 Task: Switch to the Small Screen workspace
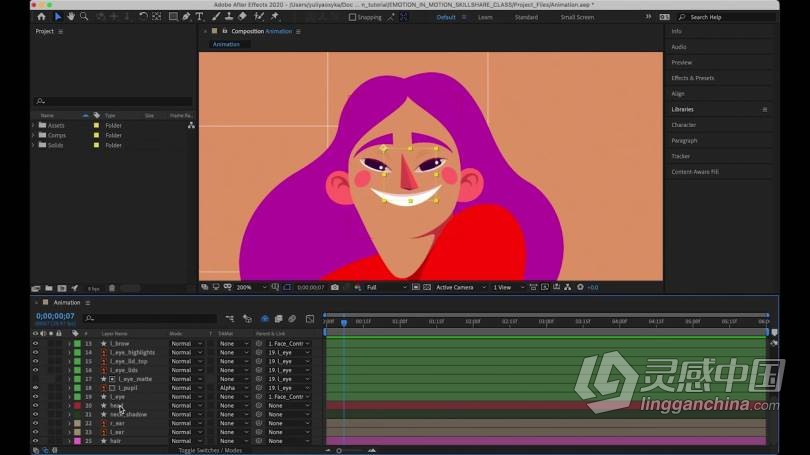(577, 17)
